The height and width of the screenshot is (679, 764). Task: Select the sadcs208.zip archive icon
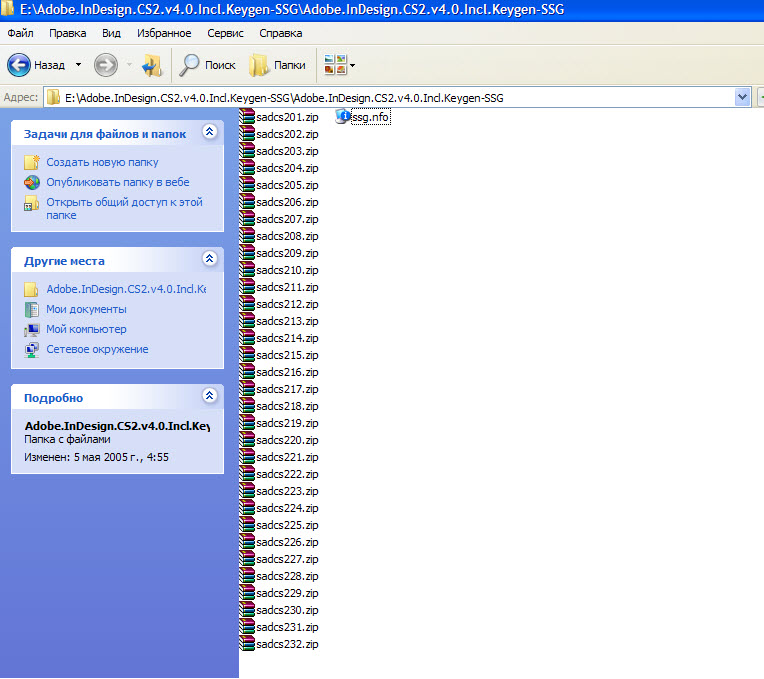pos(247,236)
